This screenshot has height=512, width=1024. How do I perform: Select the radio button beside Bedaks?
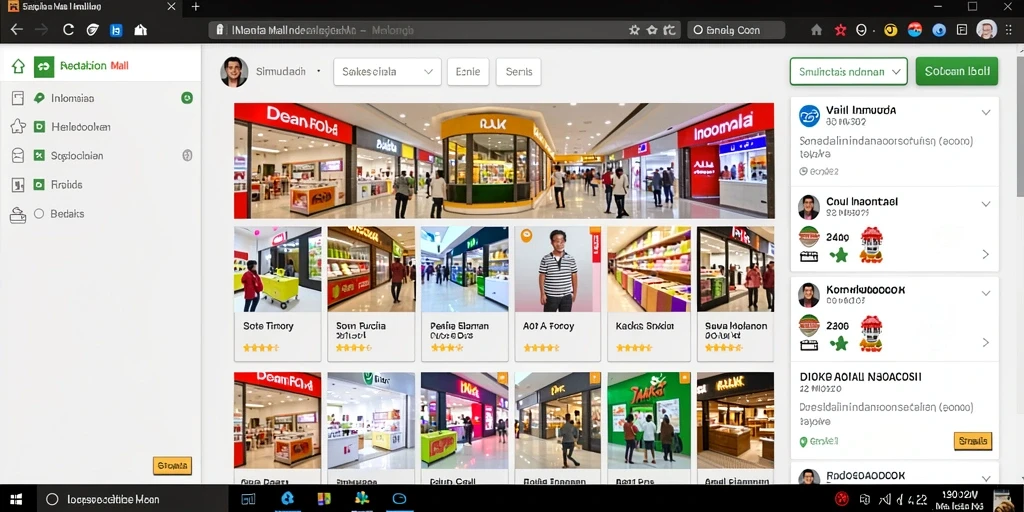pyautogui.click(x=39, y=214)
